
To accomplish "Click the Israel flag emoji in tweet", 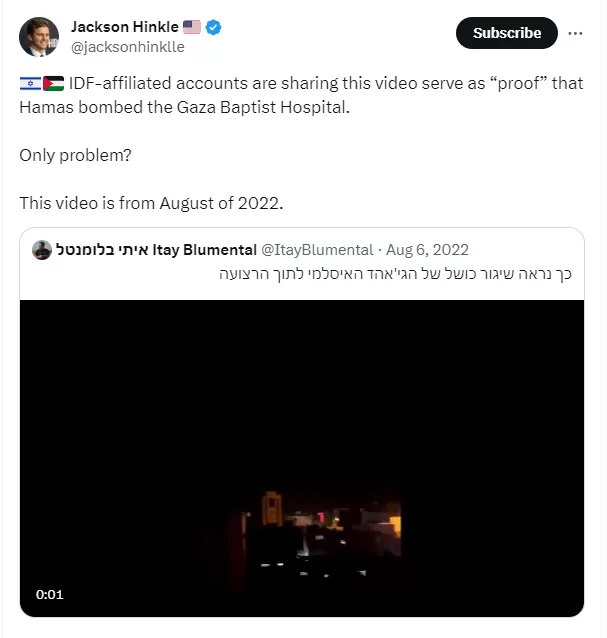I will (30, 84).
